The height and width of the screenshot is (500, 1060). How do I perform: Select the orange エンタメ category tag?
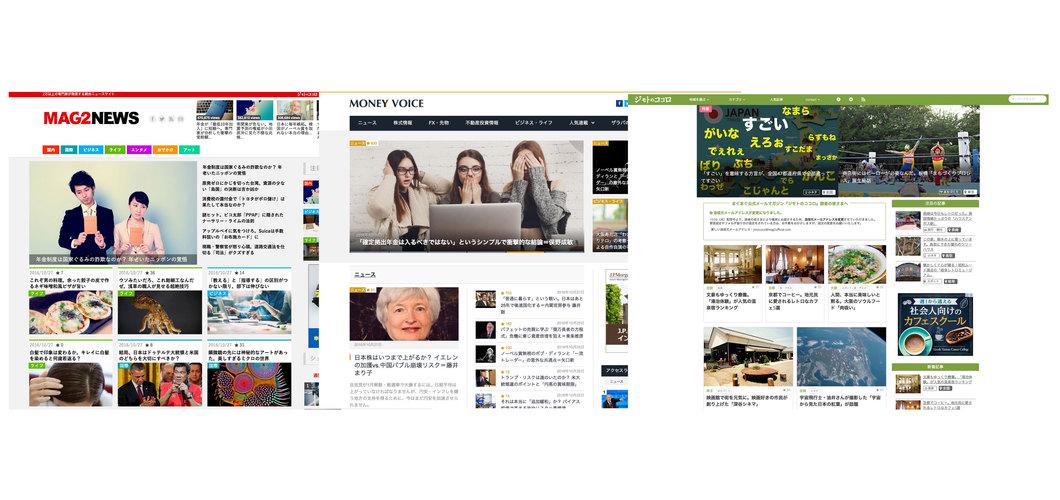[x=140, y=149]
